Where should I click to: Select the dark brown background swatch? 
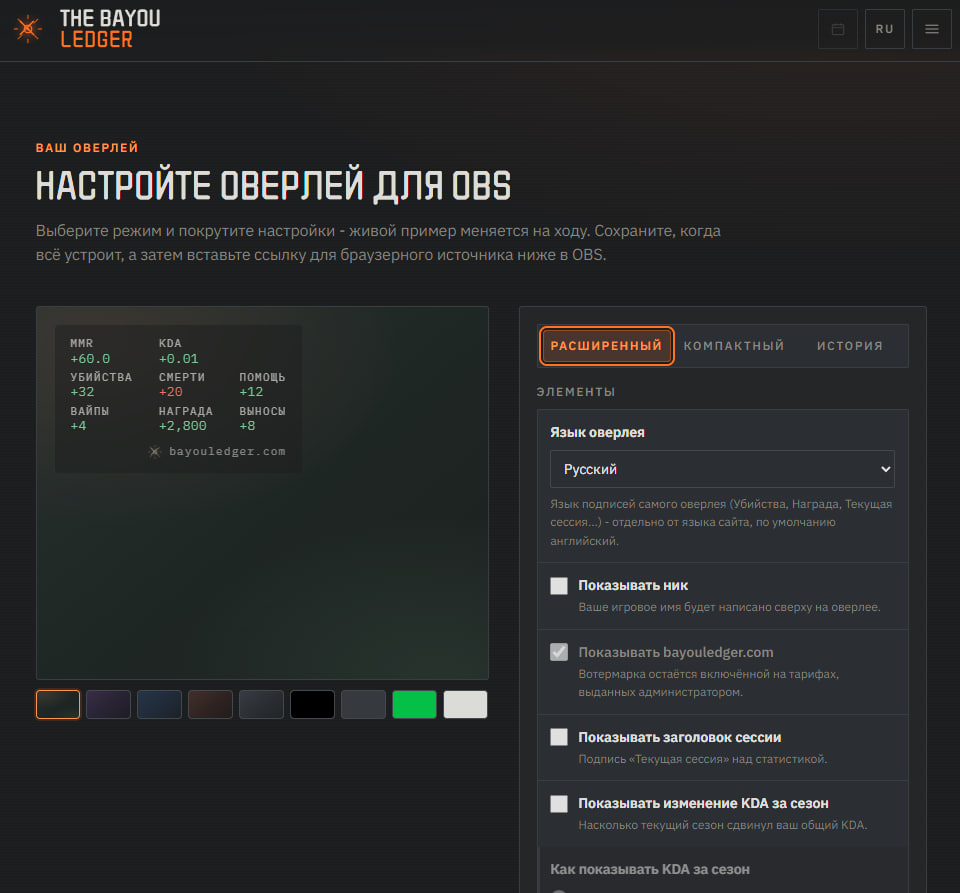(x=210, y=704)
